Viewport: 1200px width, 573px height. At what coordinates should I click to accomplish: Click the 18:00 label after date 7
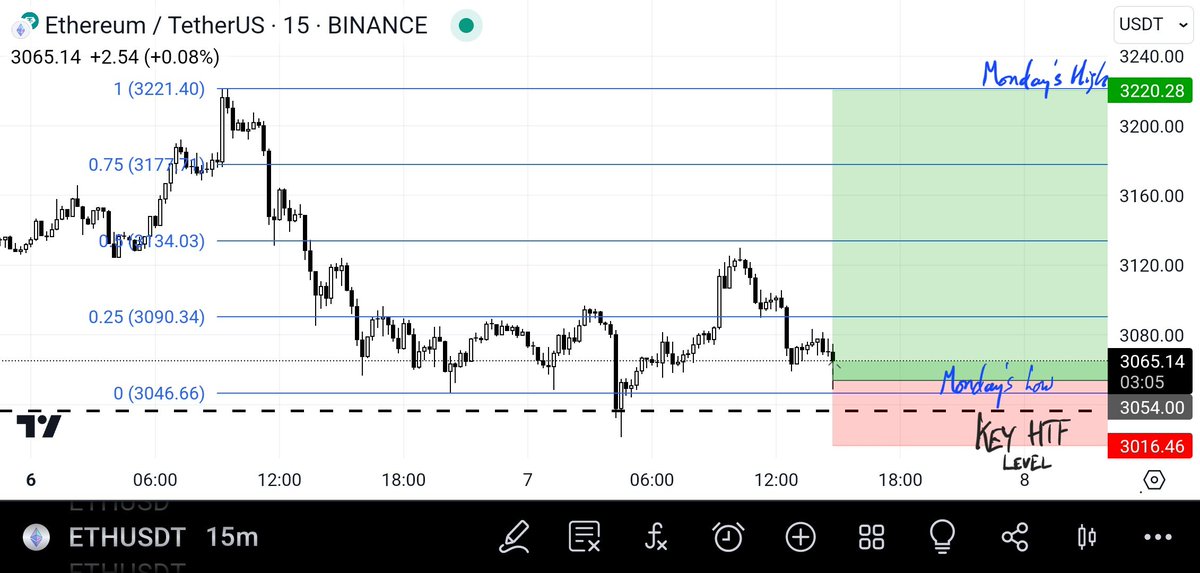[900, 480]
